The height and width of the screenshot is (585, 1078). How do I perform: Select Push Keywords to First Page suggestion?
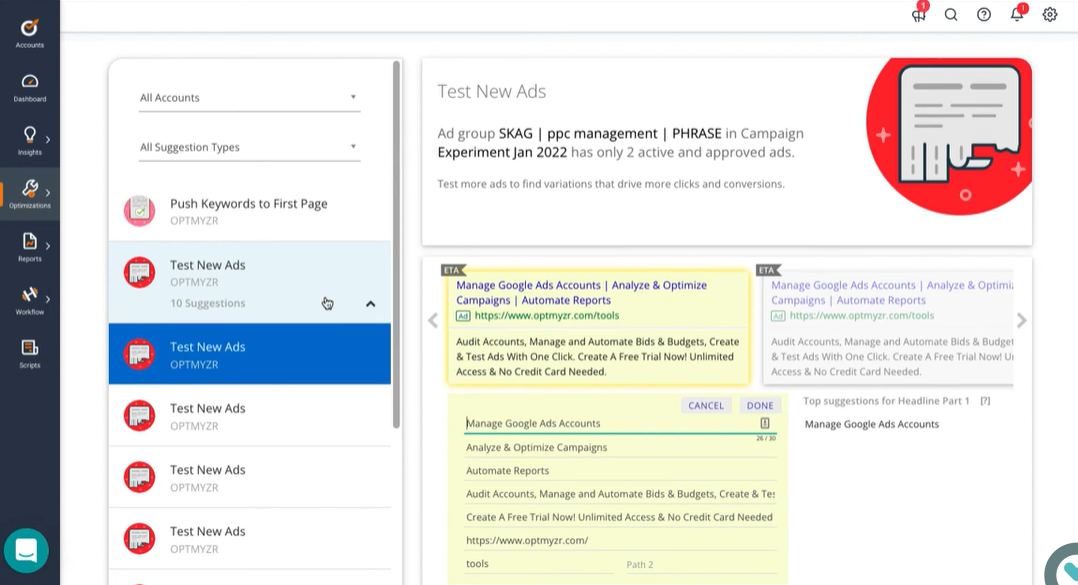[x=250, y=210]
